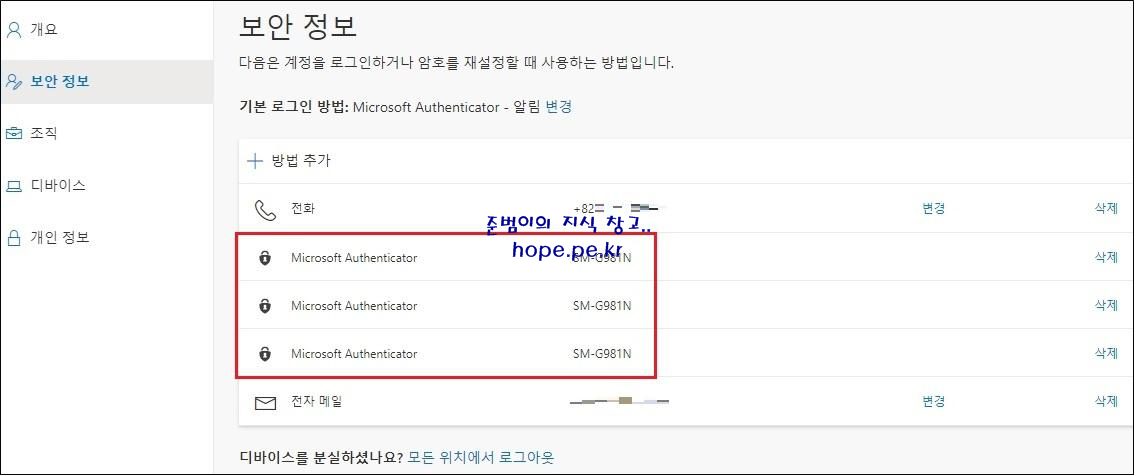Image resolution: width=1134 pixels, height=475 pixels.
Task: Click the second Microsoft Authenticator lock icon
Action: coord(265,307)
